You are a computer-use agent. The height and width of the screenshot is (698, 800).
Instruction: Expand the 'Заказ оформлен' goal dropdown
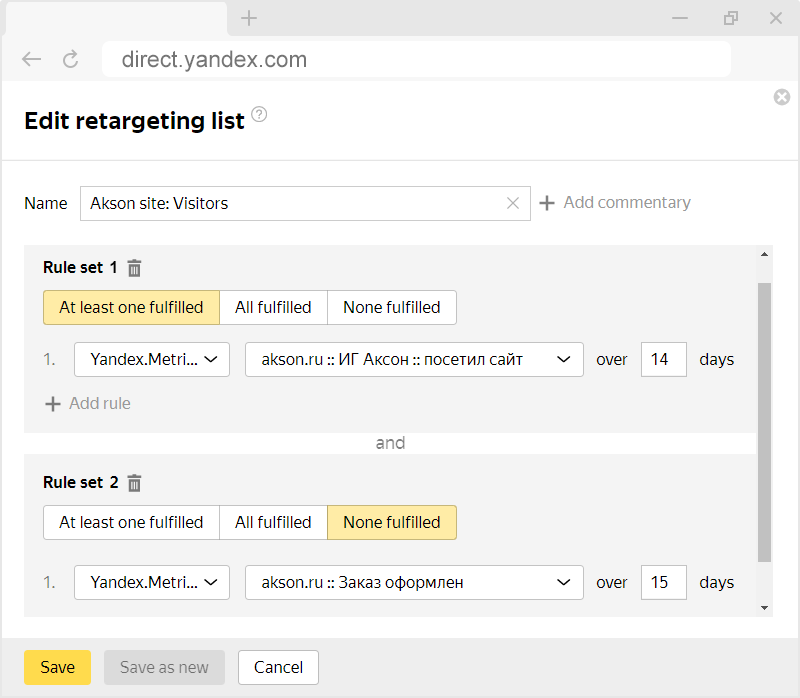(x=414, y=583)
